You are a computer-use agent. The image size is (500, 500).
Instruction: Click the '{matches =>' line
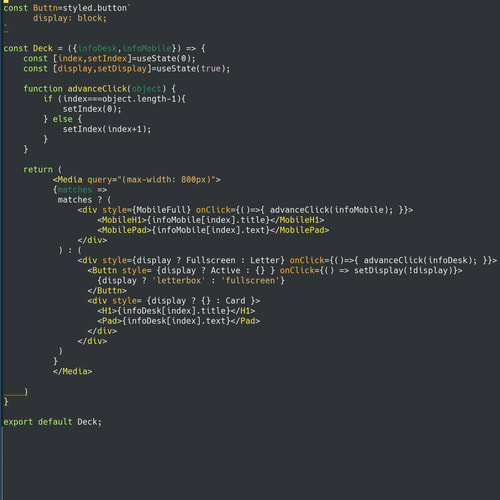(x=80, y=189)
